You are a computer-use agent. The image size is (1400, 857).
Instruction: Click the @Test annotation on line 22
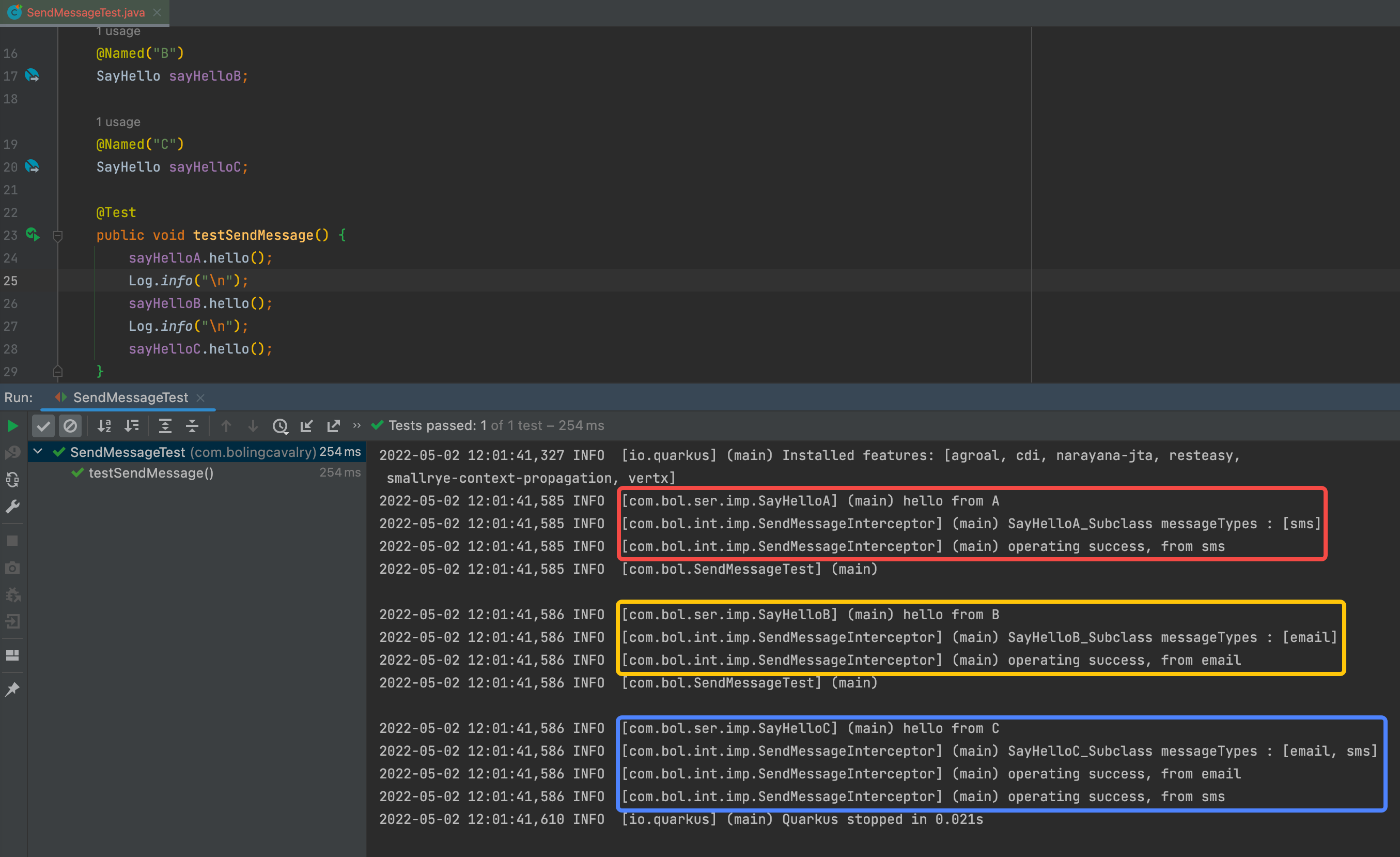pyautogui.click(x=116, y=212)
